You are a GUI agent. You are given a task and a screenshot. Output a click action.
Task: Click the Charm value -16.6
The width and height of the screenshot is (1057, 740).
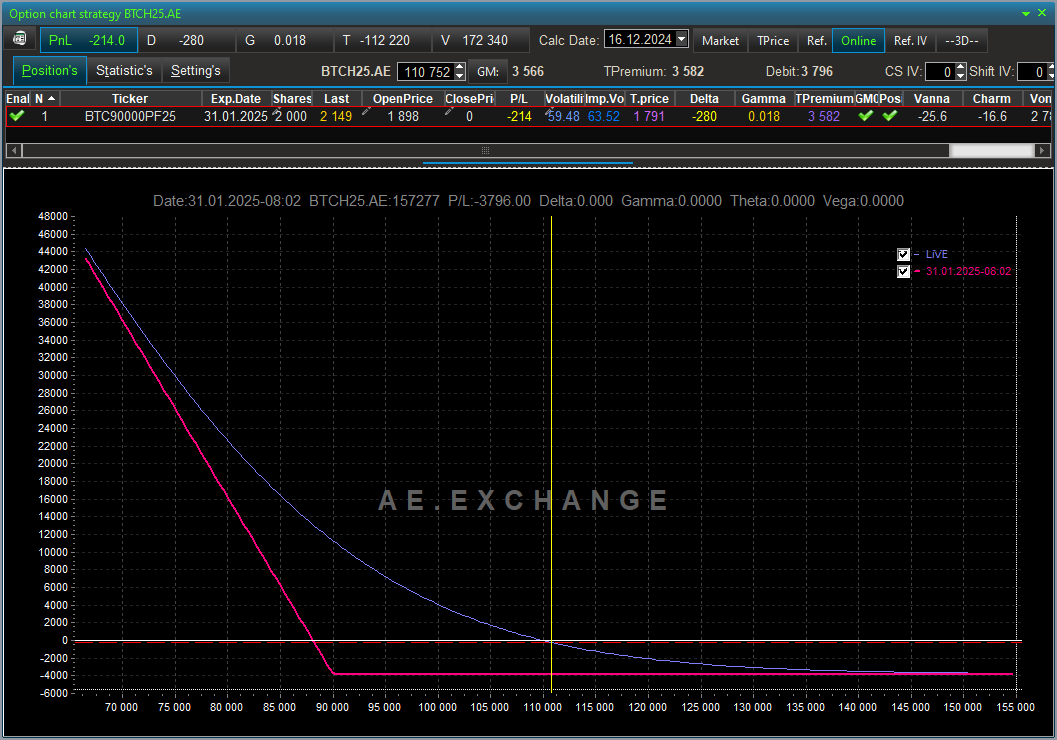992,116
